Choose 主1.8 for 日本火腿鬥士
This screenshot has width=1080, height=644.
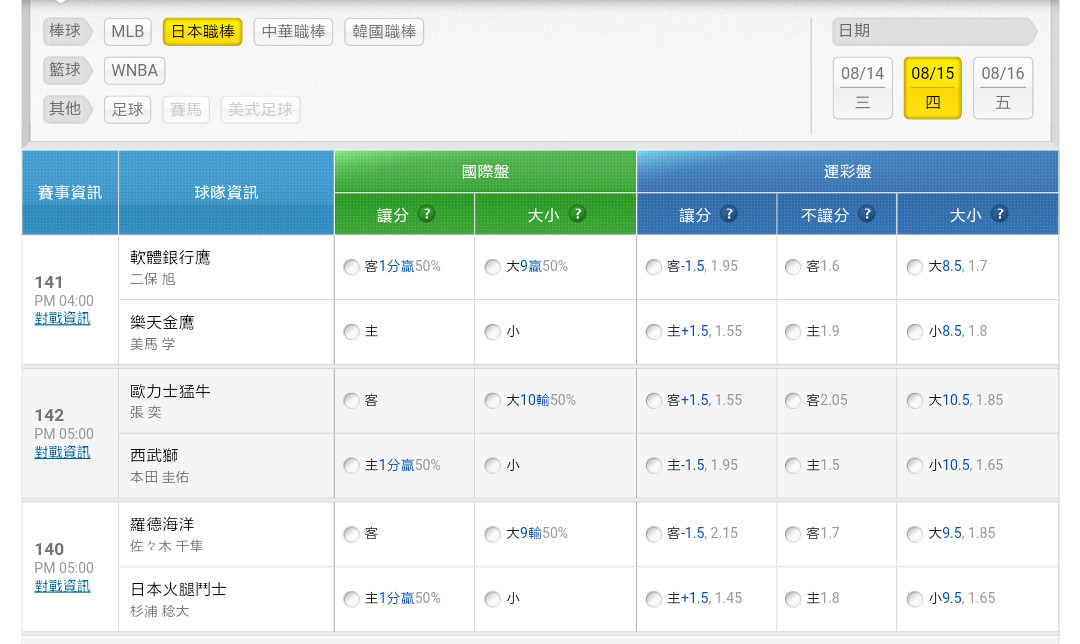[x=793, y=599]
